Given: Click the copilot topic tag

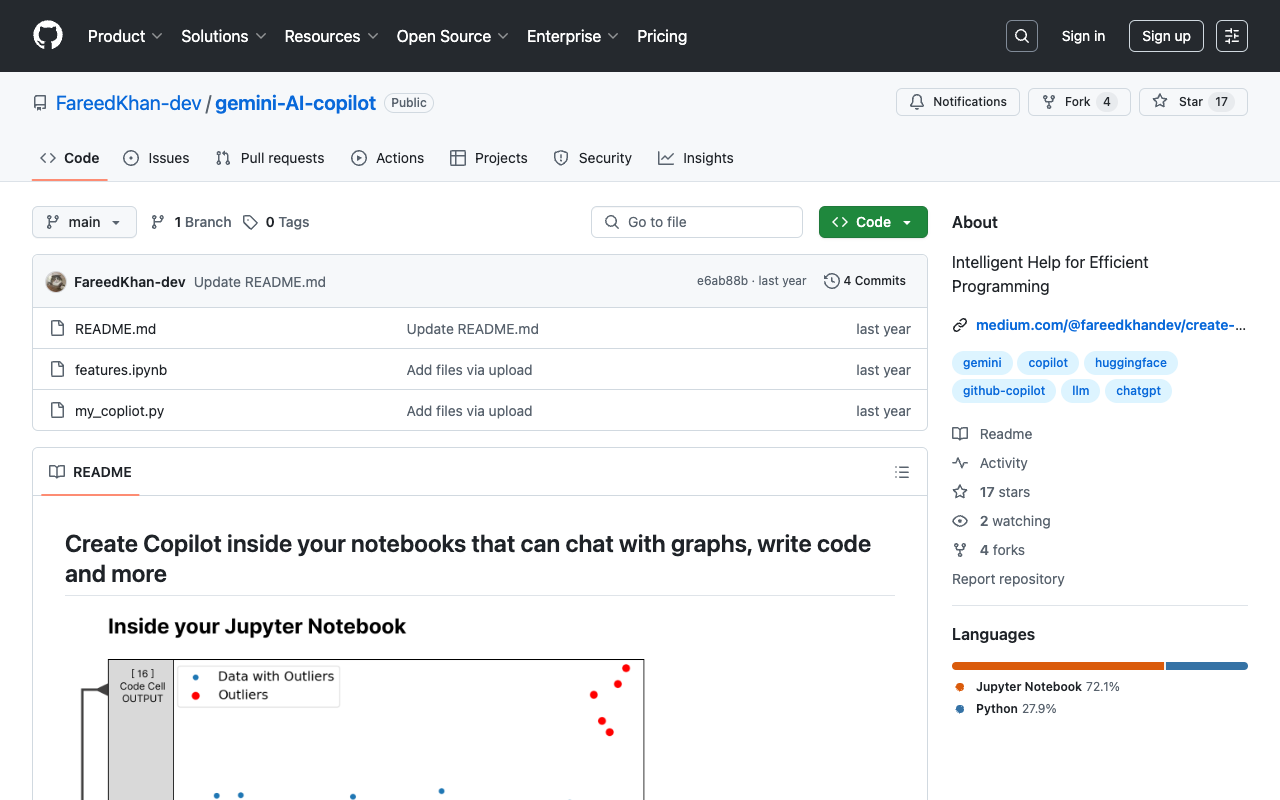Looking at the screenshot, I should pos(1048,363).
